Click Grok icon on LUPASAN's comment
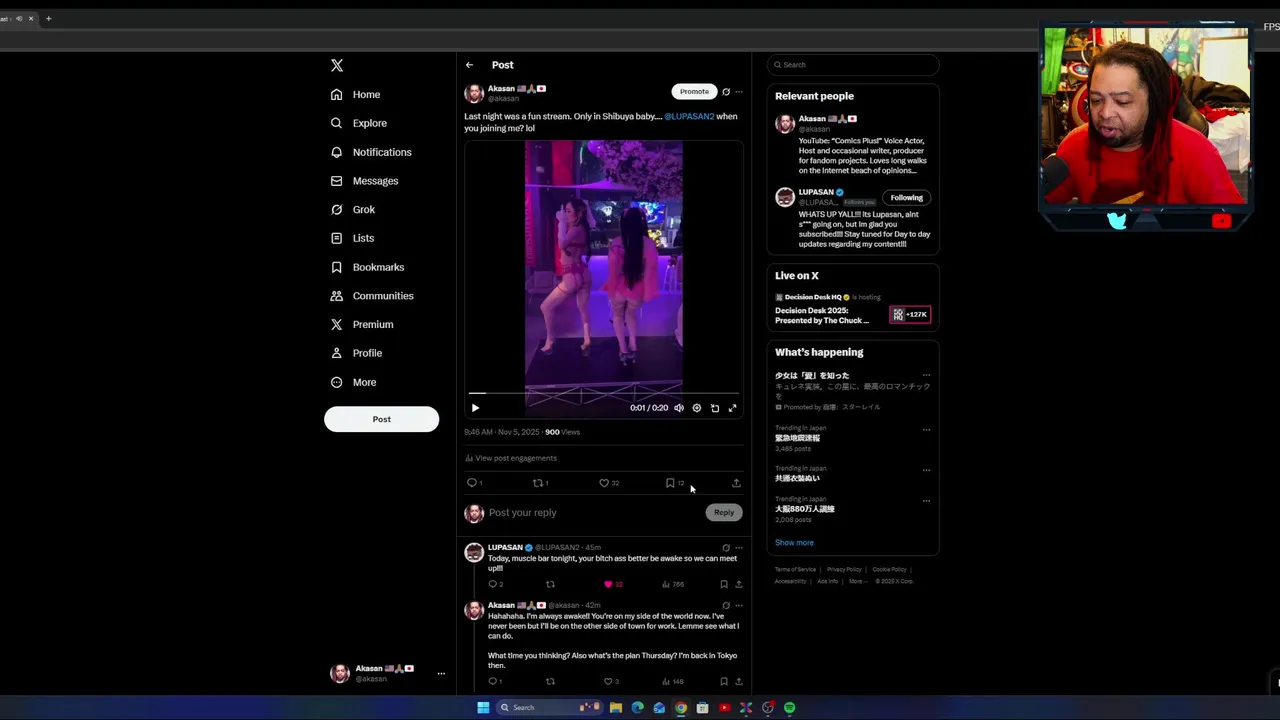The height and width of the screenshot is (720, 1280). [x=726, y=548]
